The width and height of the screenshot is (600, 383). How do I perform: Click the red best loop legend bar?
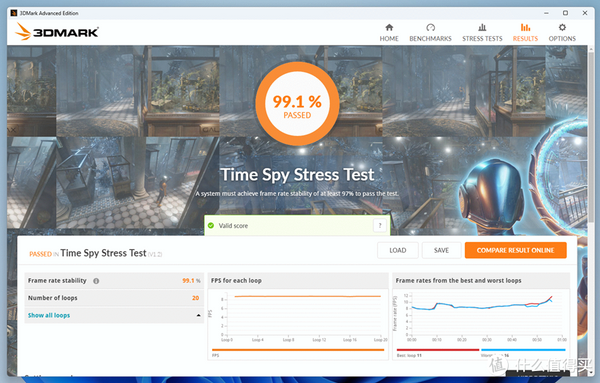coord(438,350)
